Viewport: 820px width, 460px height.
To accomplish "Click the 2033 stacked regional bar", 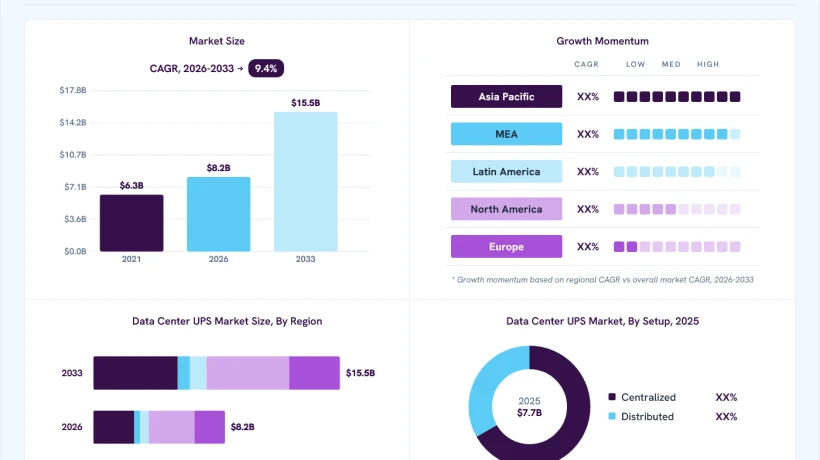I will pos(217,373).
